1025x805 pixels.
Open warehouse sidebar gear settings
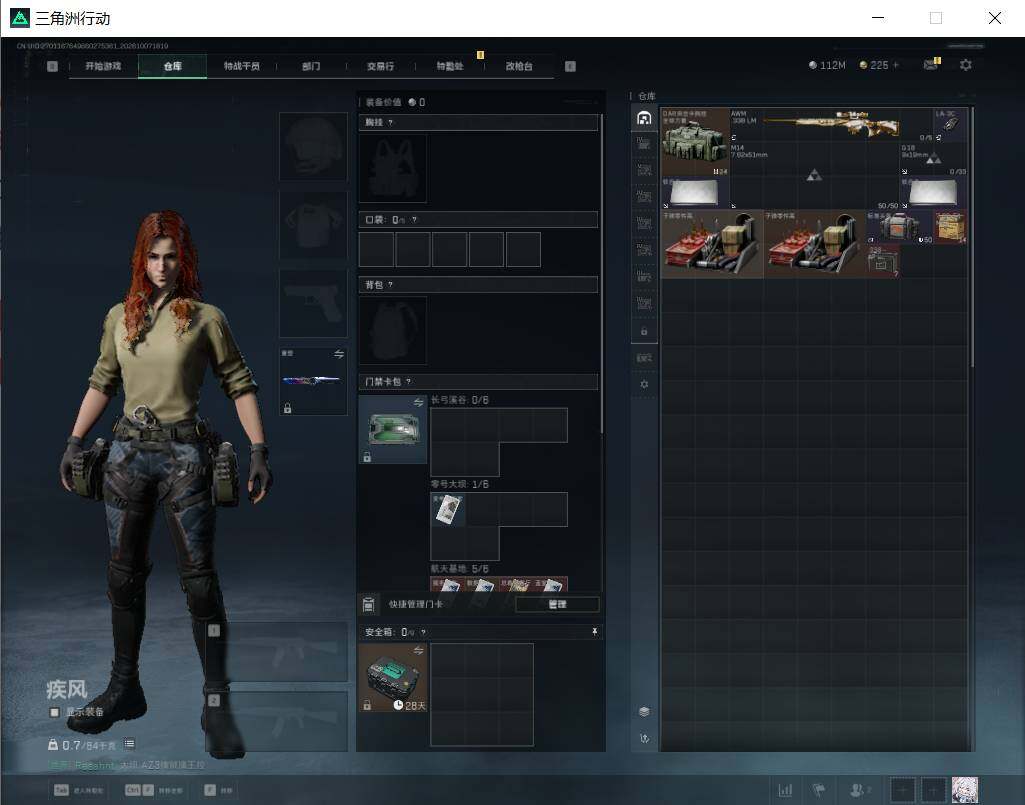(x=644, y=385)
